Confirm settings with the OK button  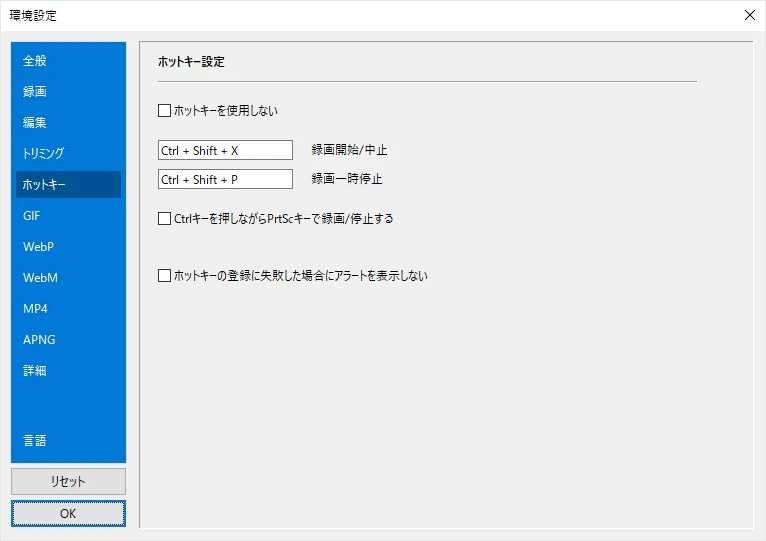click(x=68, y=513)
